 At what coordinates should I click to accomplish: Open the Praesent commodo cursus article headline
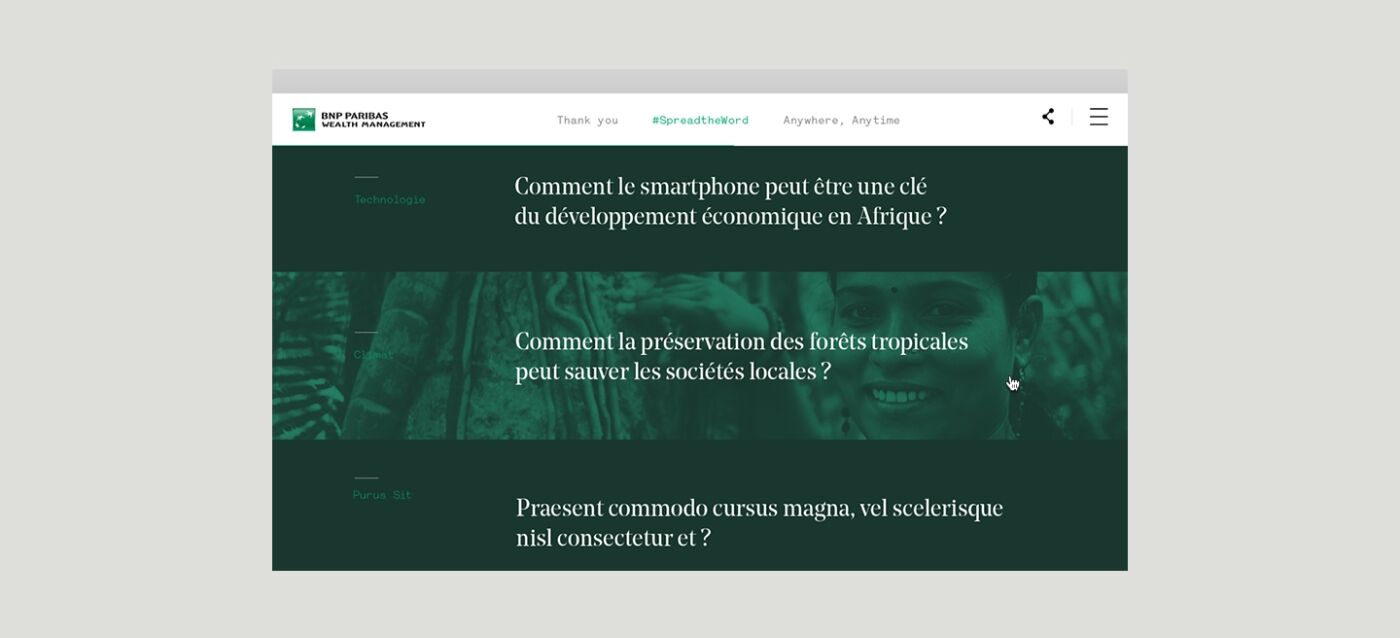pos(759,523)
